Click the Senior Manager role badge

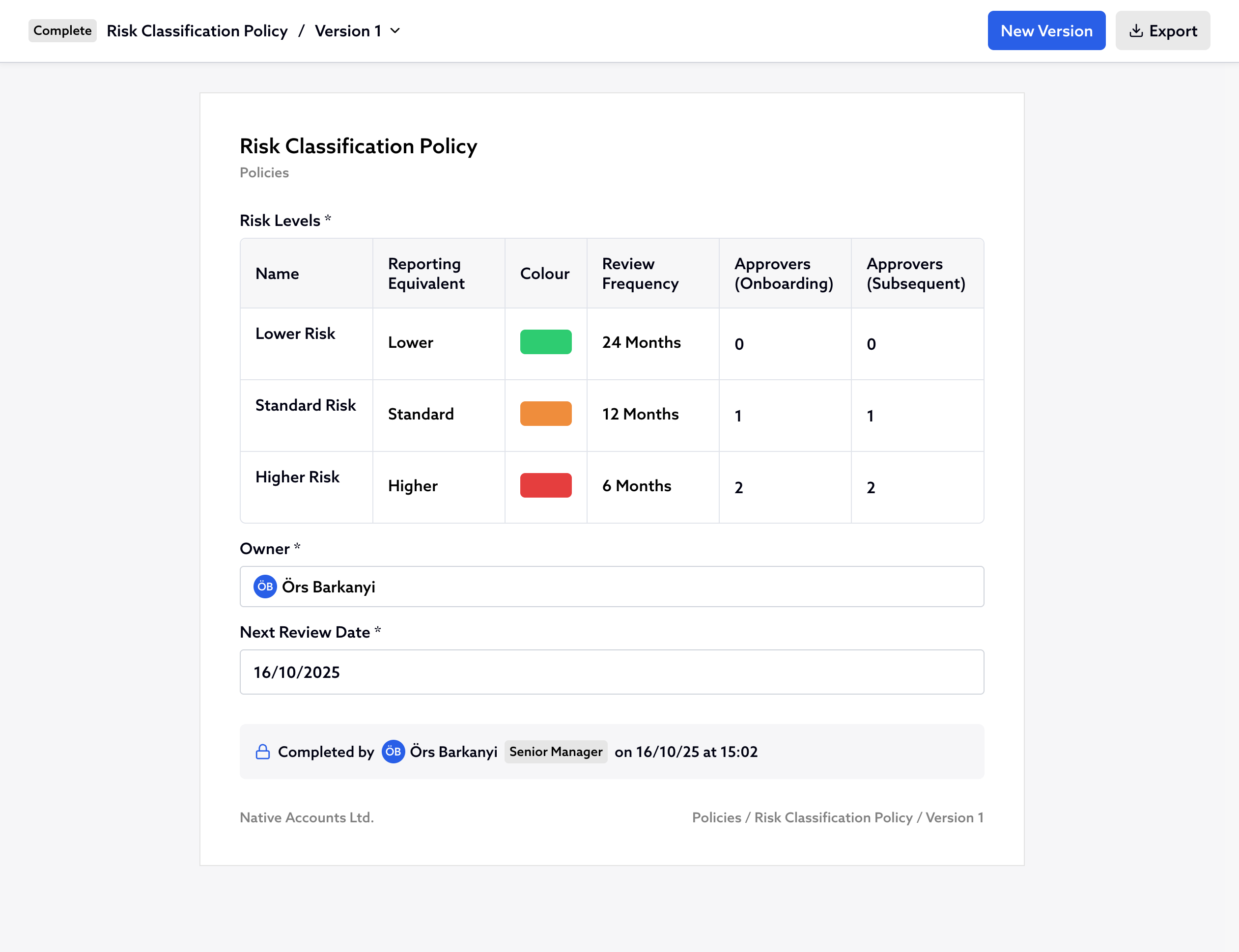coord(556,752)
